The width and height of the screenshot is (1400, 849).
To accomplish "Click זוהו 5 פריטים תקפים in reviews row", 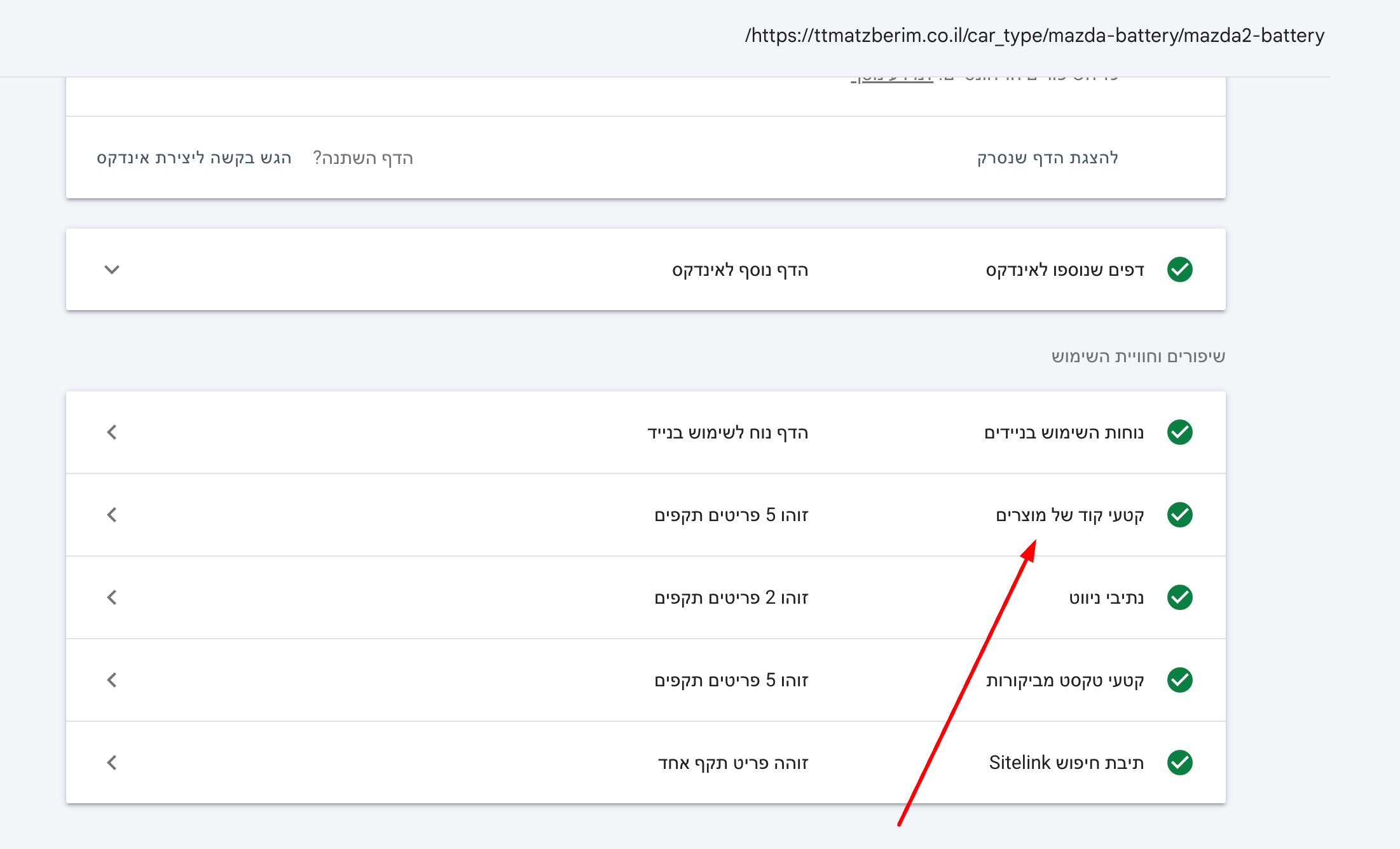I will (731, 681).
